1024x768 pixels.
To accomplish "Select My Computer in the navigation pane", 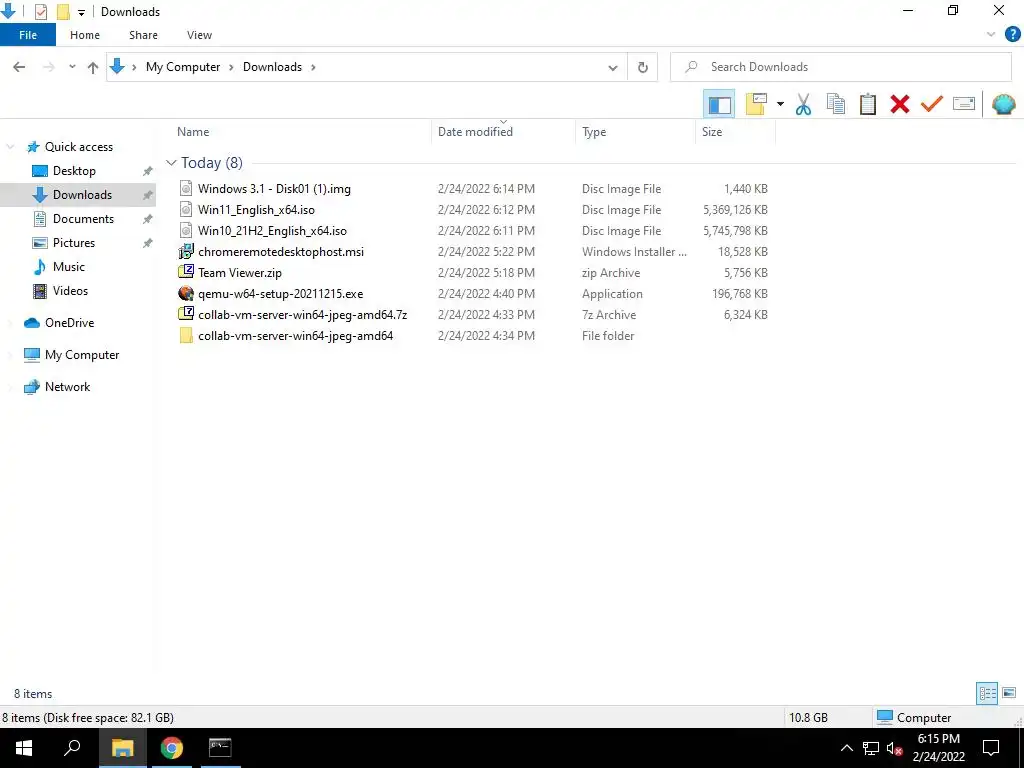I will point(82,355).
